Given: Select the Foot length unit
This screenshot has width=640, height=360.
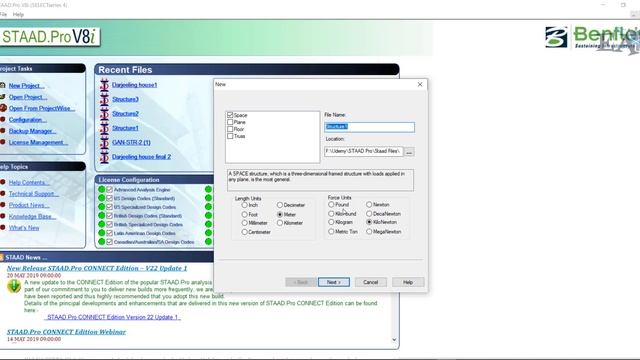Looking at the screenshot, I should [244, 214].
